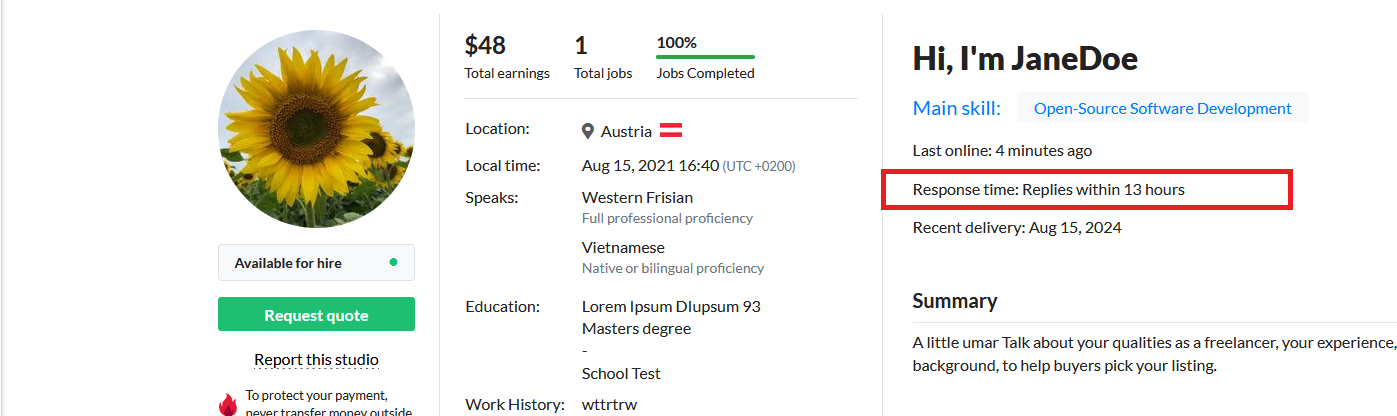Click the red flame payment warning icon
Viewport: 1397px width, 416px height.
228,403
